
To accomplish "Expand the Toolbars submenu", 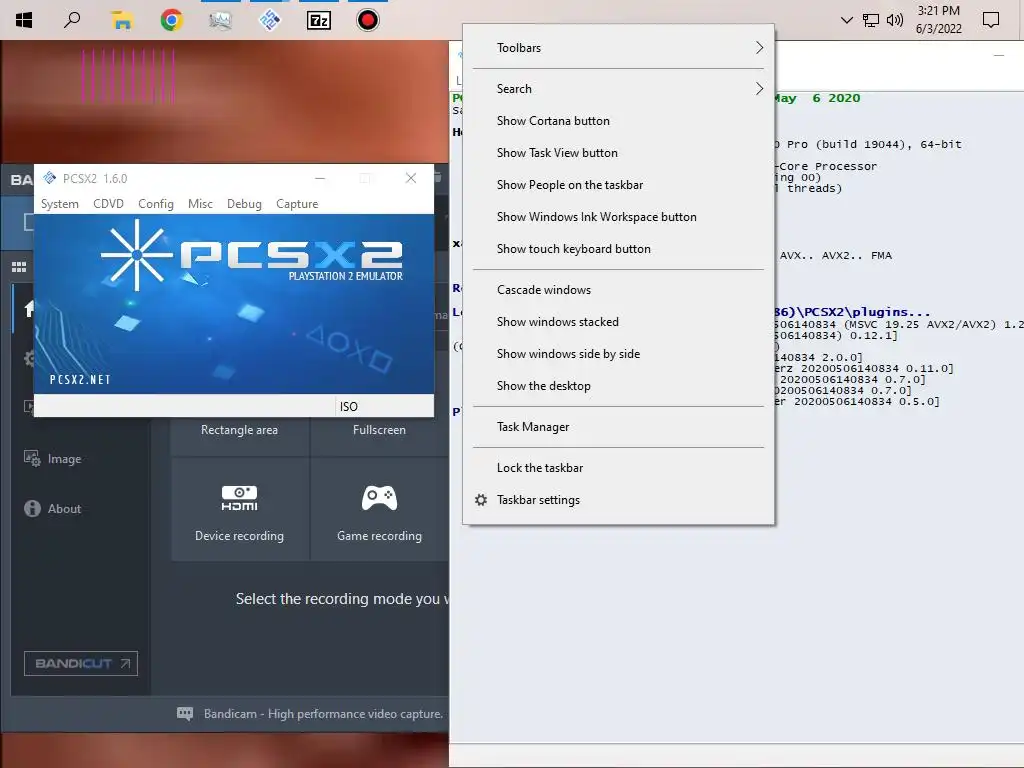I will coord(618,48).
